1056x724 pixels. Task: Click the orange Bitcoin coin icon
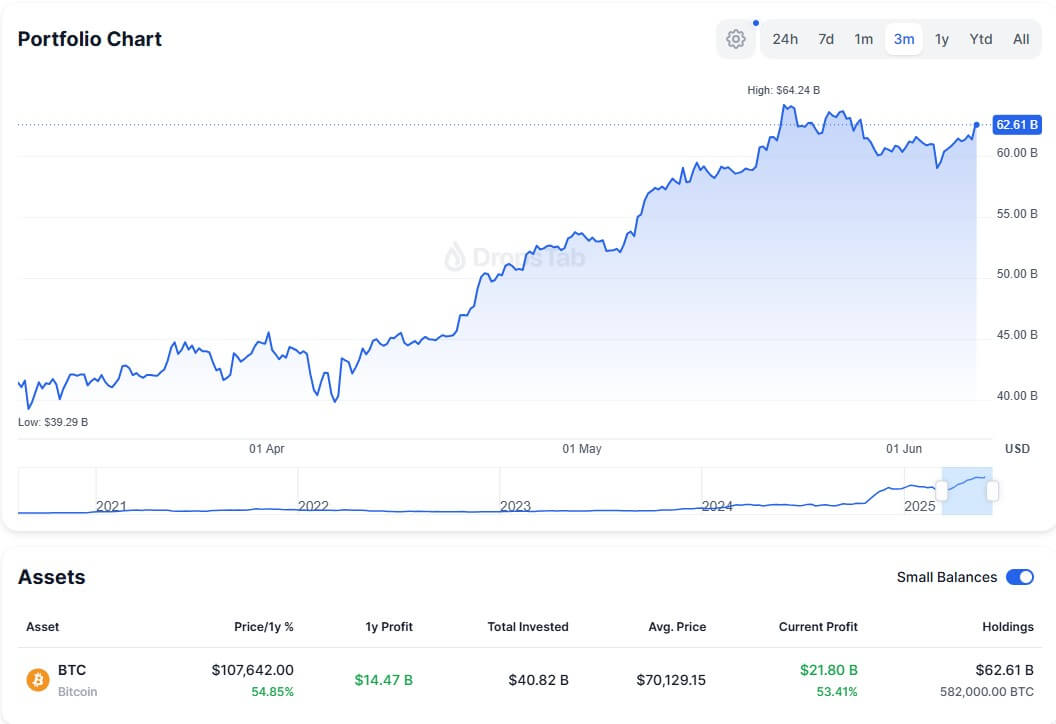[x=39, y=679]
